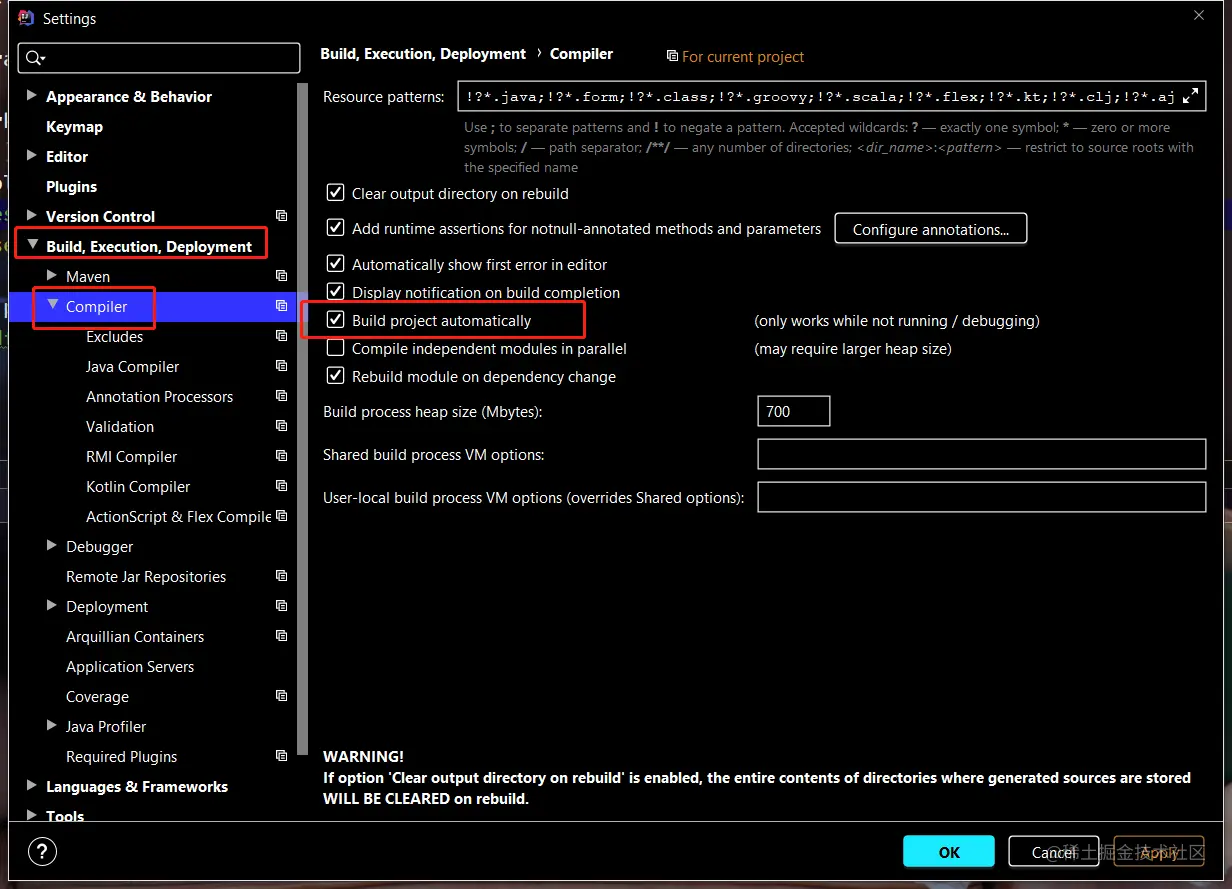Collapse the Compiler tree node

click(52, 305)
